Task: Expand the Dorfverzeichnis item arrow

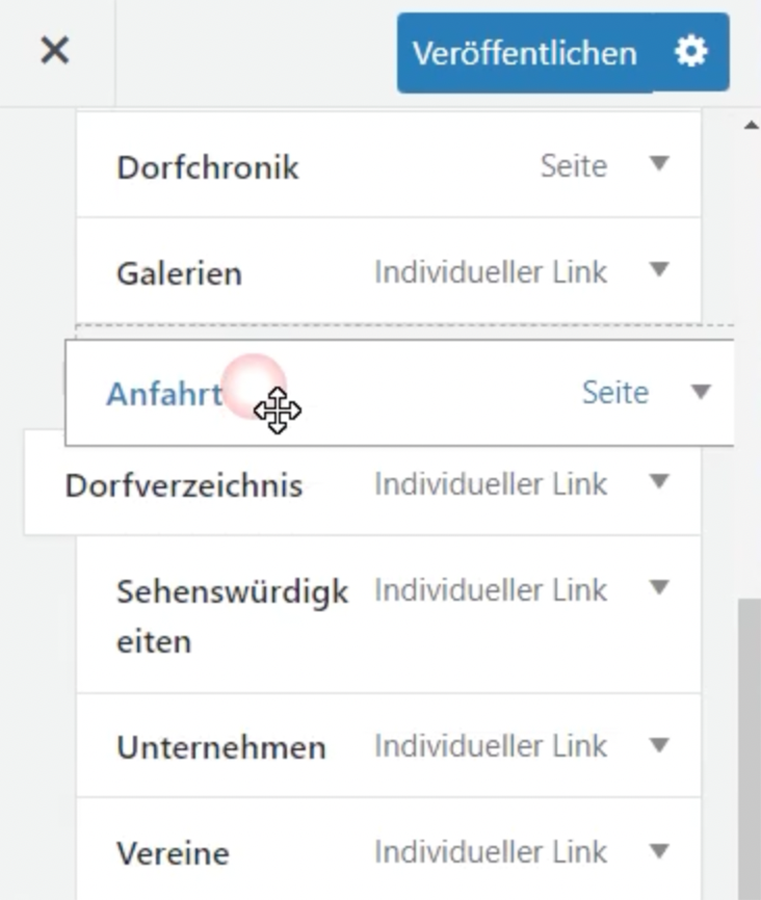Action: click(x=658, y=483)
